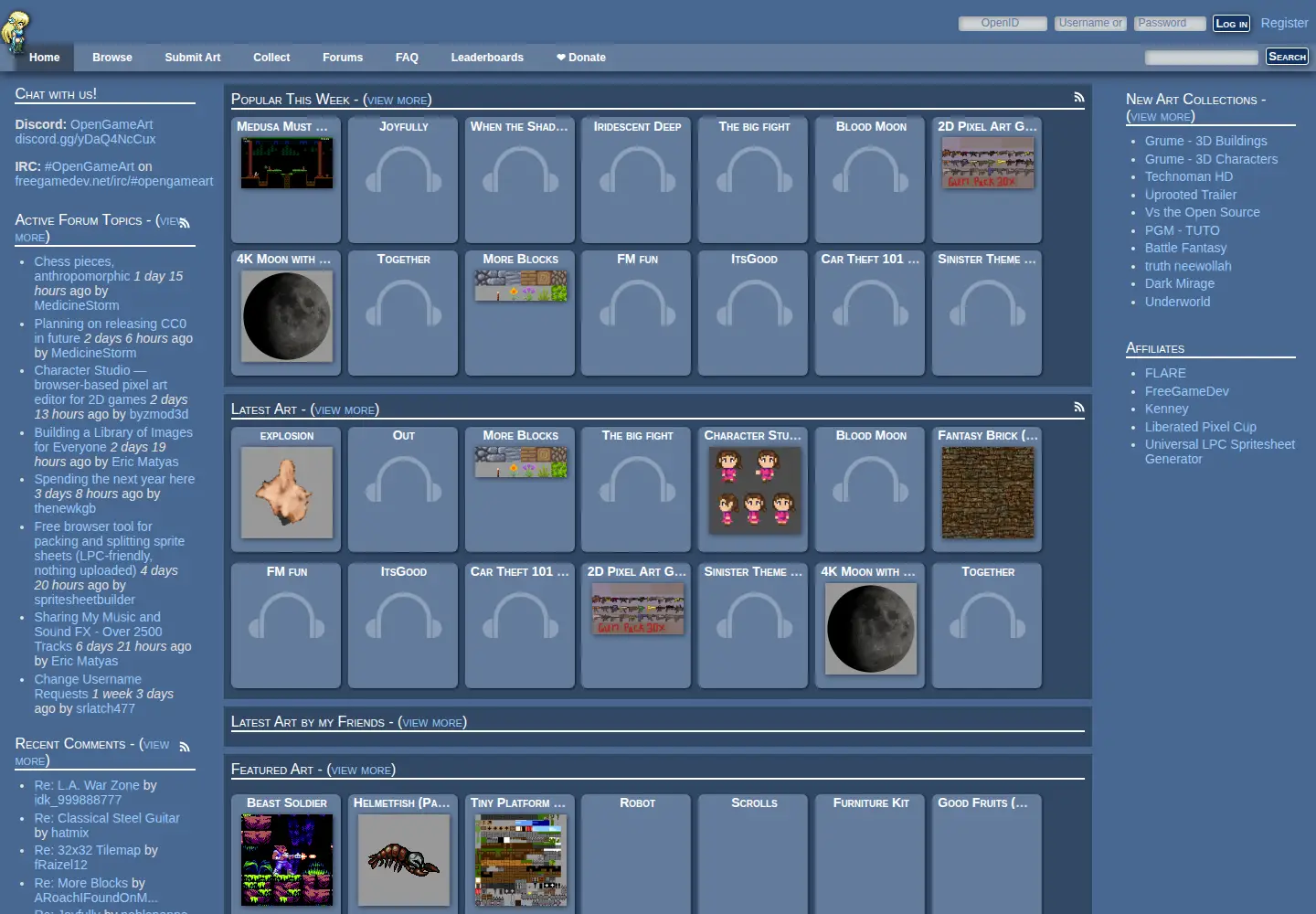Open the FAQ menu item
The height and width of the screenshot is (914, 1316).
click(407, 58)
